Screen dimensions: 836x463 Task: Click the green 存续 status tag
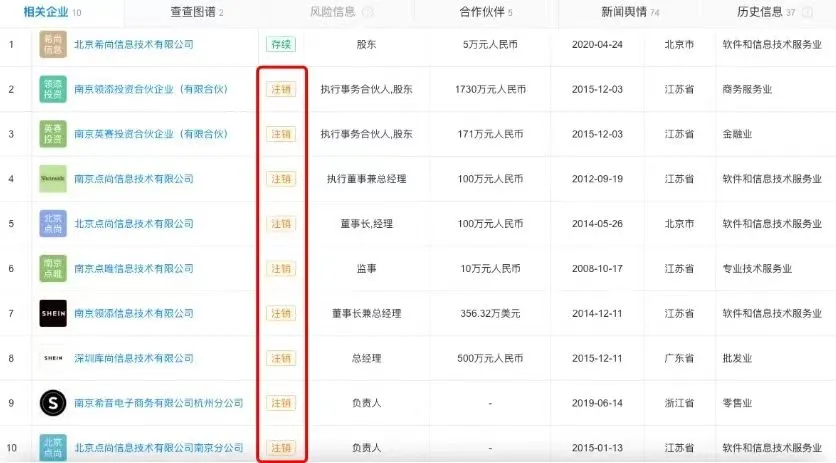281,44
